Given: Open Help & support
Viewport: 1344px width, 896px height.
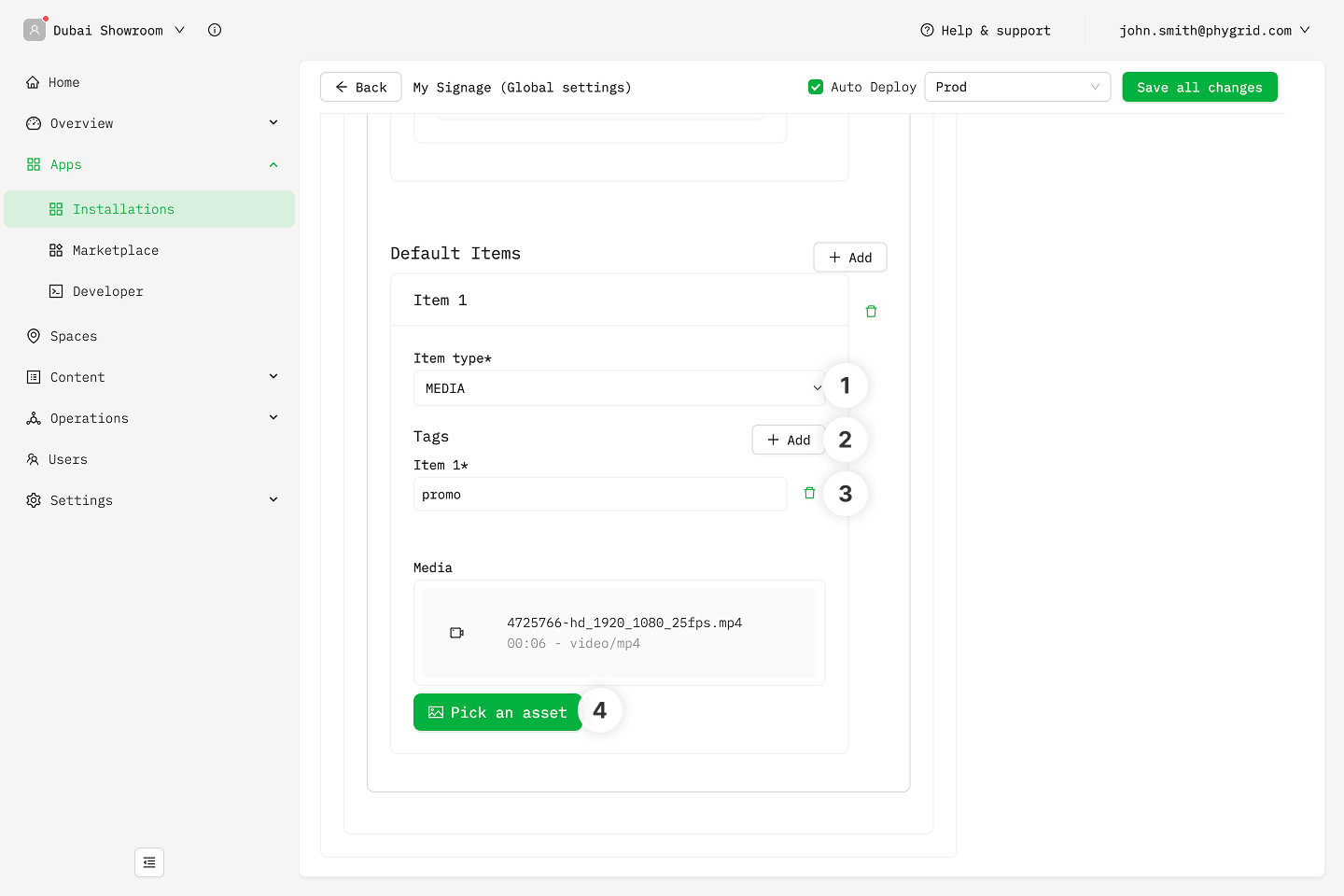Looking at the screenshot, I should (x=986, y=31).
